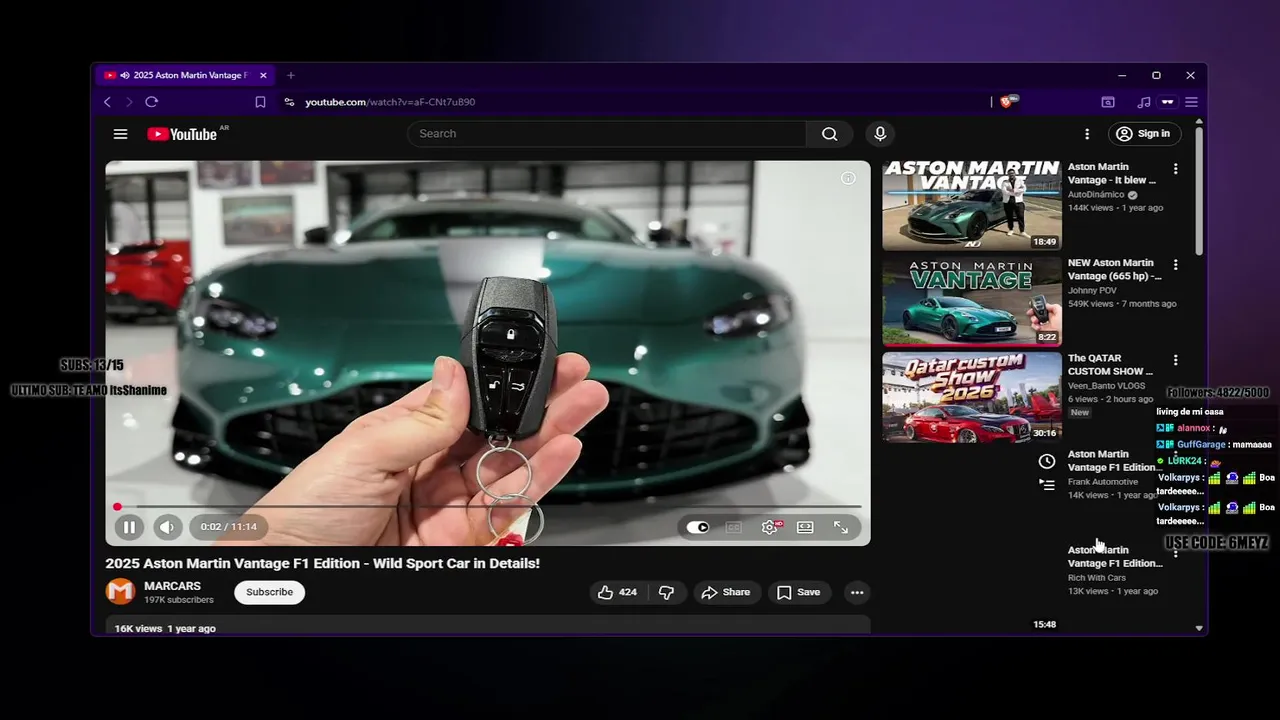
Task: Open the Johnny POV Vantage 665 hp thumbnail
Action: point(972,301)
